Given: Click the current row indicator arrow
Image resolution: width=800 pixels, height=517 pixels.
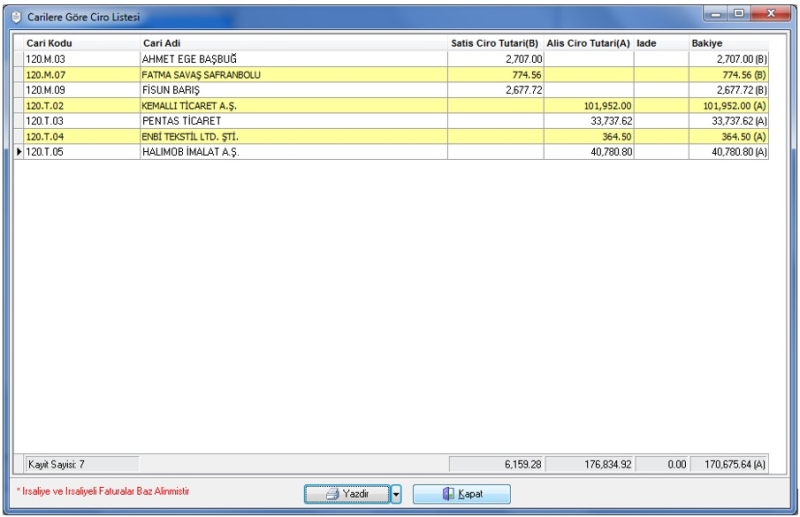Looking at the screenshot, I should [x=19, y=152].
